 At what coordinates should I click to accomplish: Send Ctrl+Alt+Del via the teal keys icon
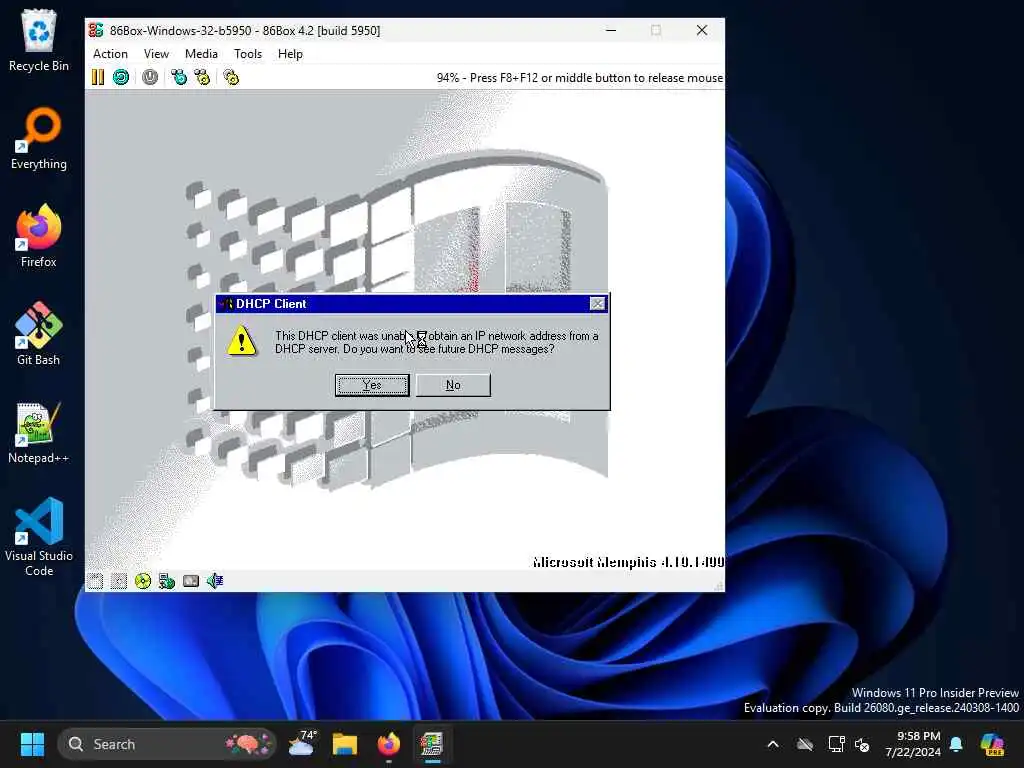[178, 77]
